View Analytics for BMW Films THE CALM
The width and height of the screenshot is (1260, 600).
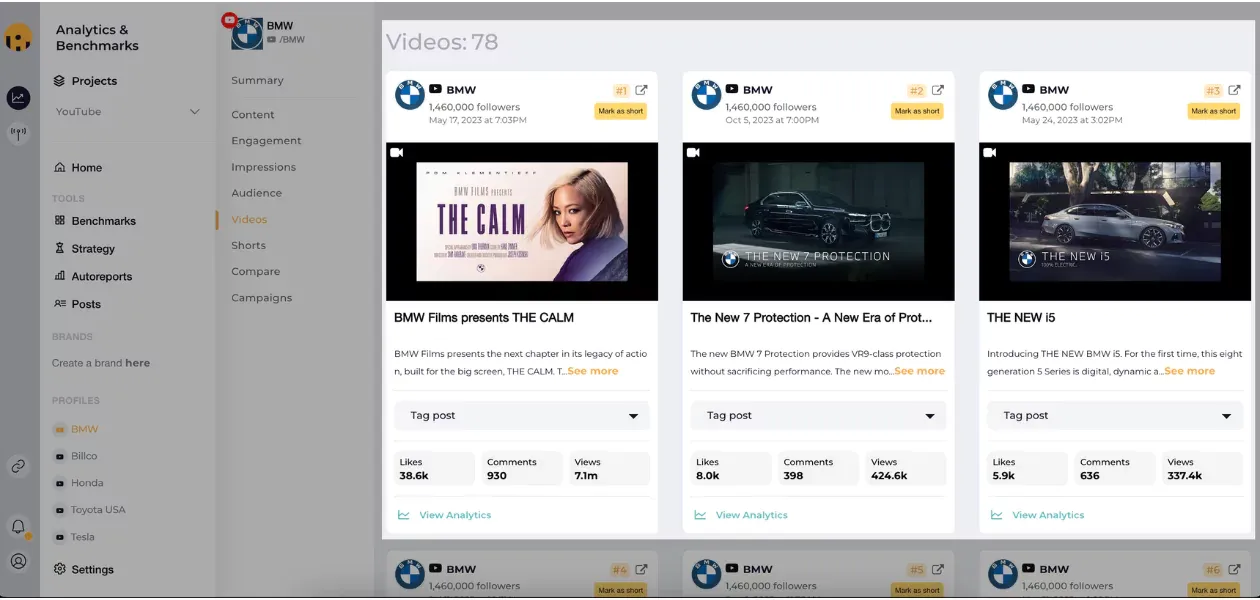click(x=455, y=515)
